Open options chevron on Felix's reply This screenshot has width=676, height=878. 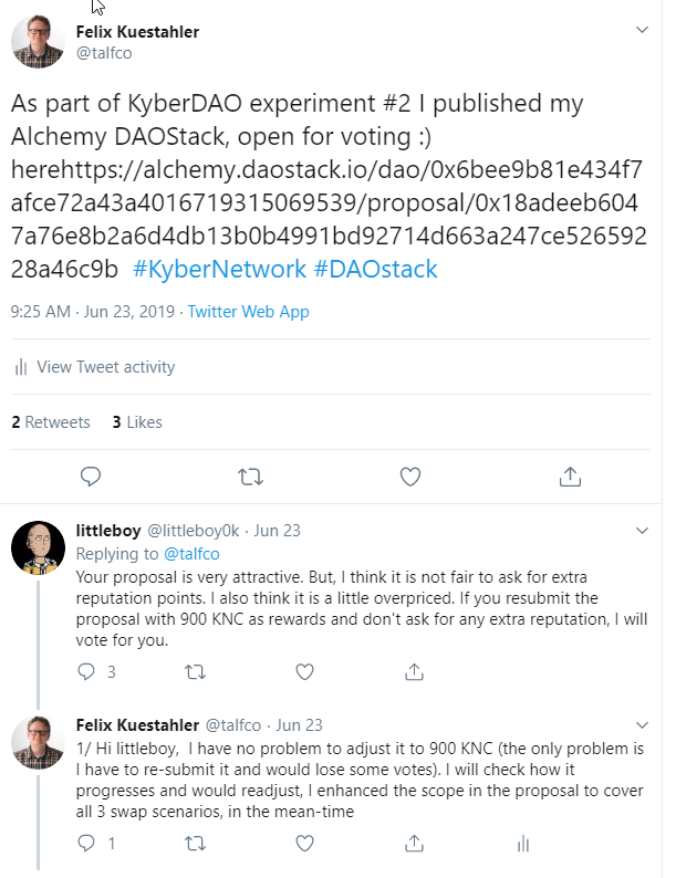pyautogui.click(x=643, y=723)
